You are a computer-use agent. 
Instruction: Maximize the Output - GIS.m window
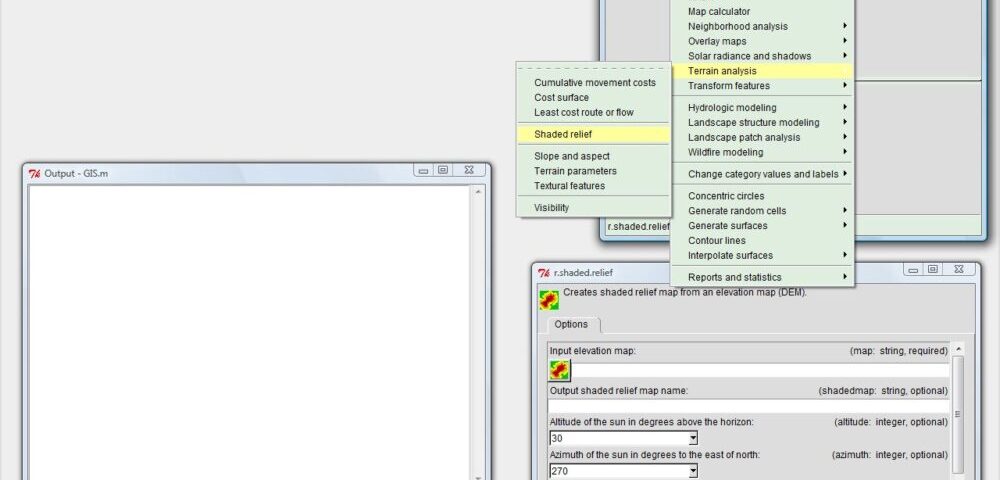(443, 171)
